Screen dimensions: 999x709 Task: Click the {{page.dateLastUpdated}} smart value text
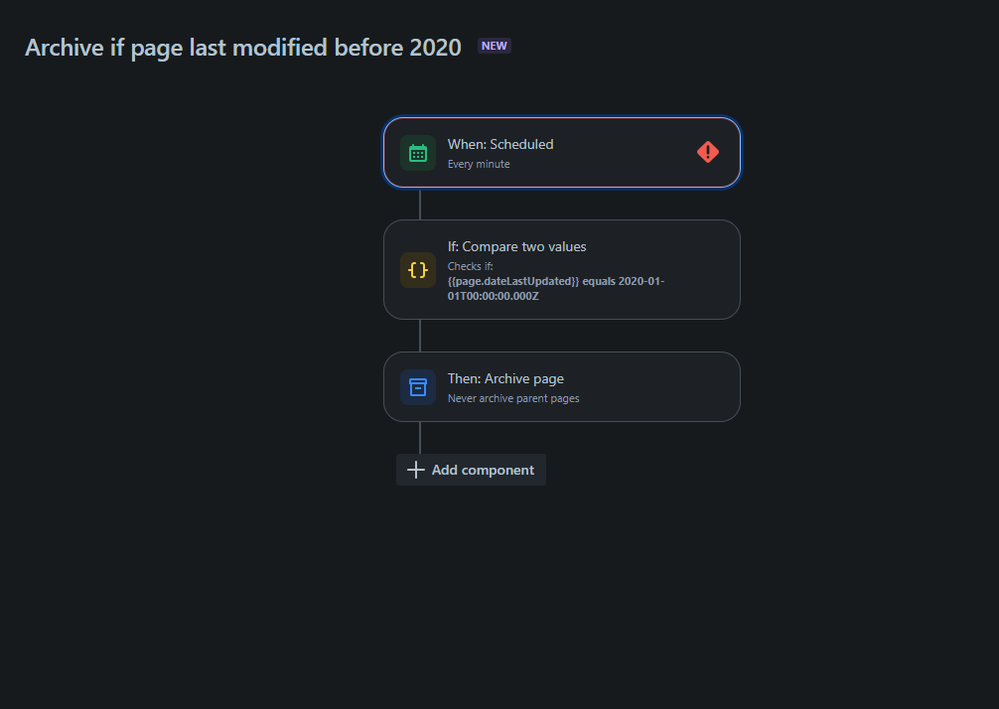click(x=514, y=282)
